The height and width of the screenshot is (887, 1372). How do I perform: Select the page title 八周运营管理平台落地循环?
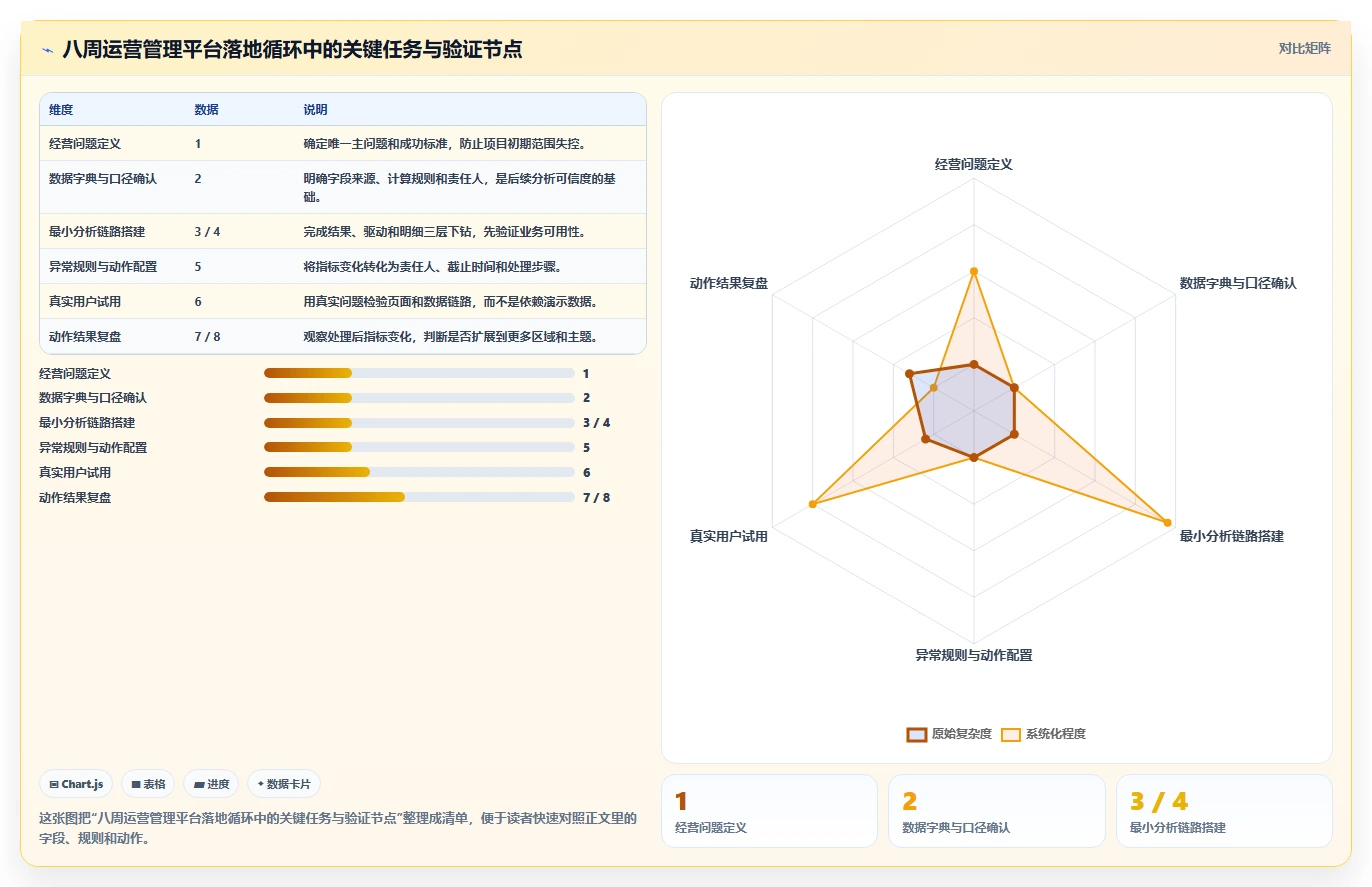tap(292, 49)
